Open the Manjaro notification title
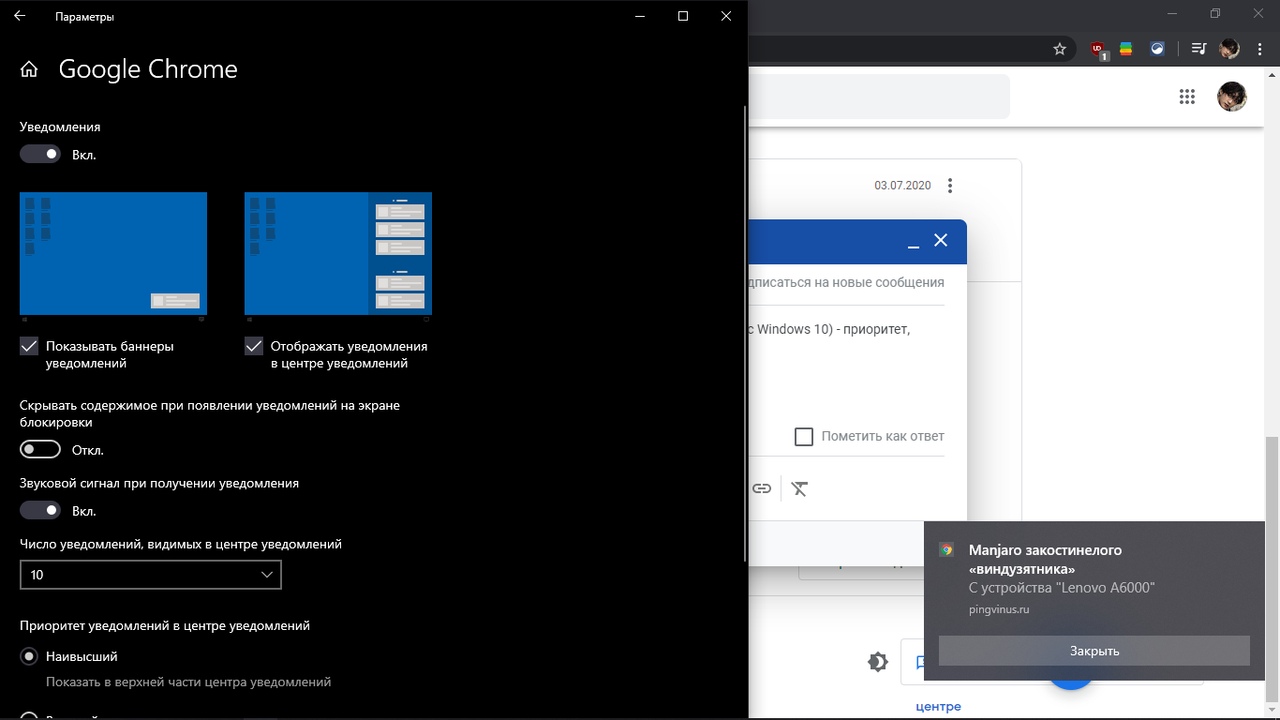The width and height of the screenshot is (1280, 720). [1045, 559]
